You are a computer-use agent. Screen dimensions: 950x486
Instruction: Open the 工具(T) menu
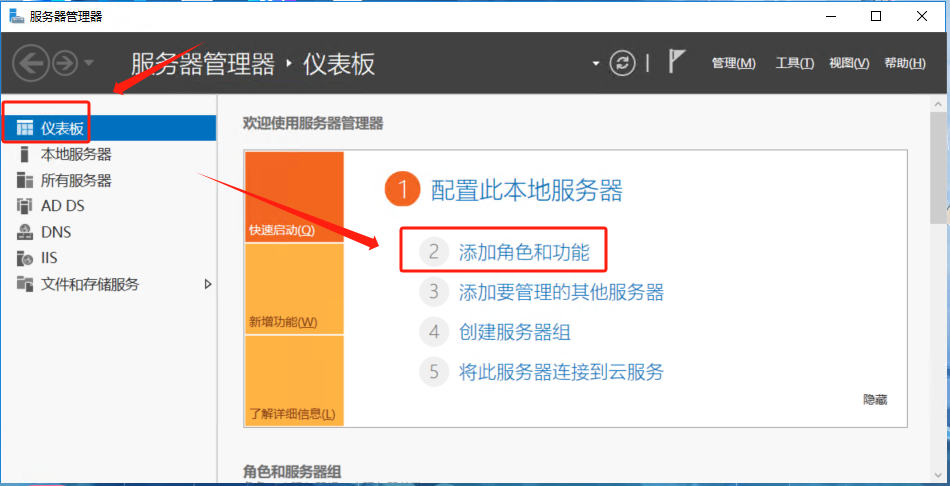click(794, 63)
